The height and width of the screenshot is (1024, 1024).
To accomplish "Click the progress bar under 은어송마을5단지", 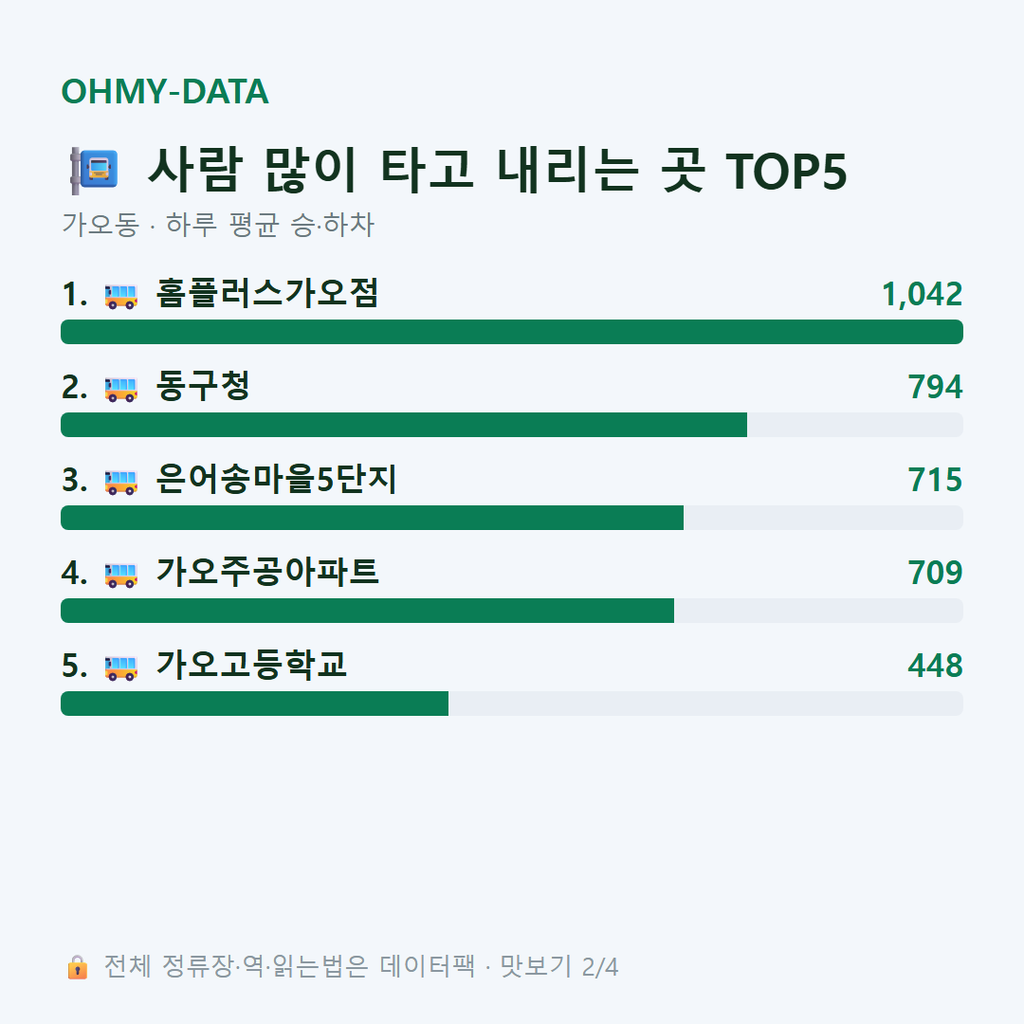I will [x=512, y=518].
